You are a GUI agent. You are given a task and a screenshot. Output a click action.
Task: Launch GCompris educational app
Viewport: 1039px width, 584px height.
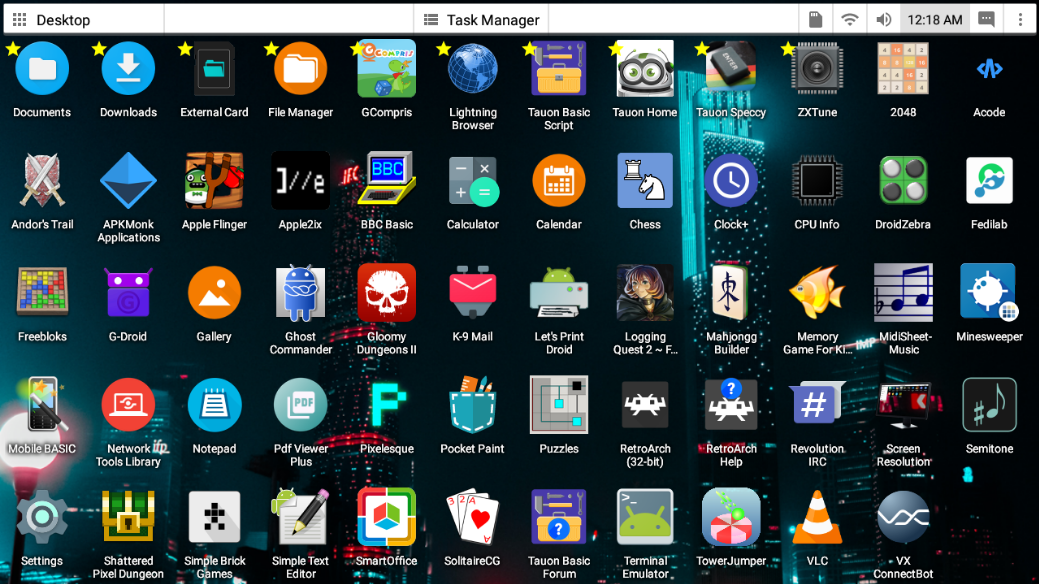click(386, 69)
